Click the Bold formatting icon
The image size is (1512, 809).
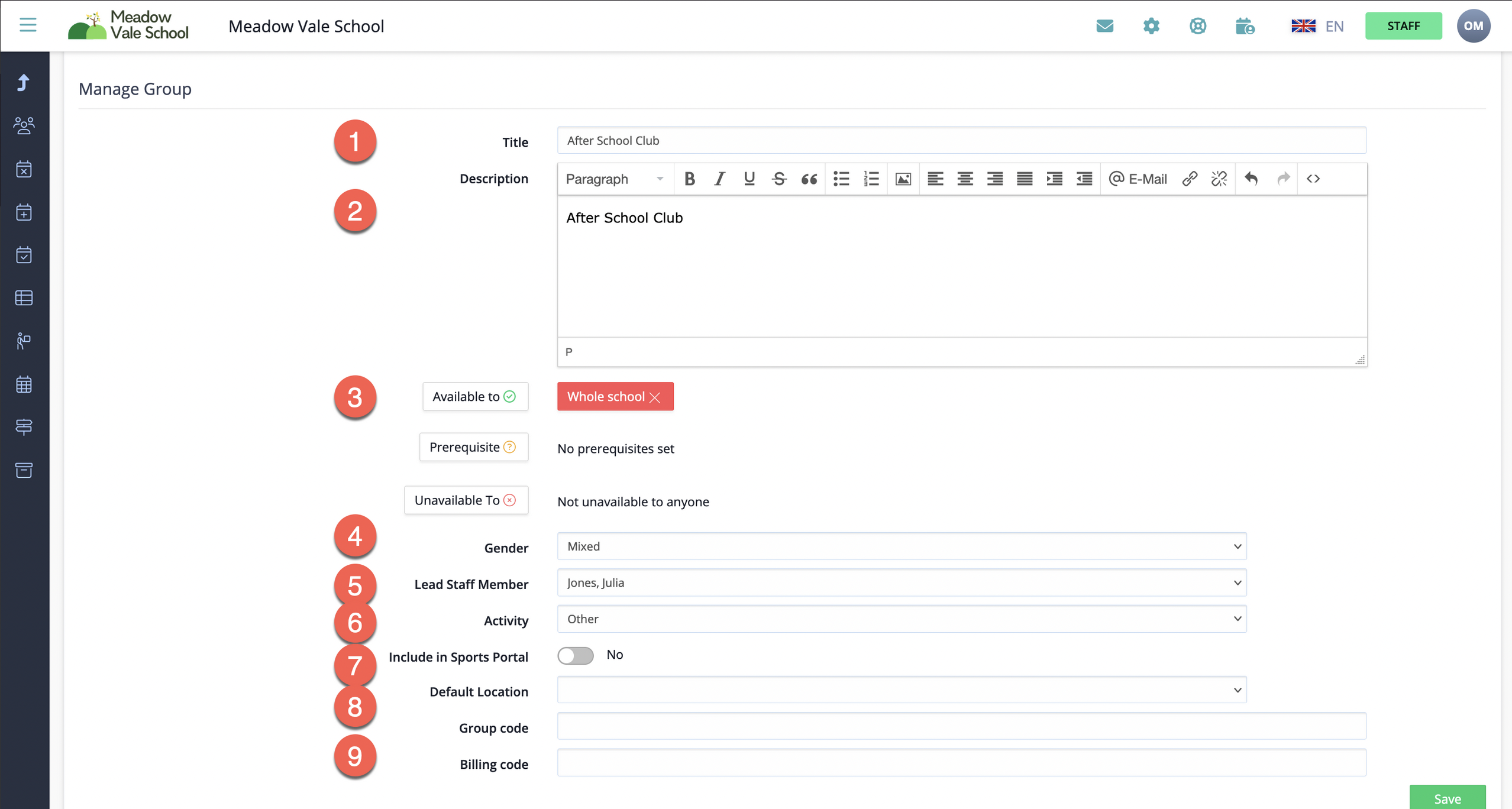pyautogui.click(x=689, y=179)
